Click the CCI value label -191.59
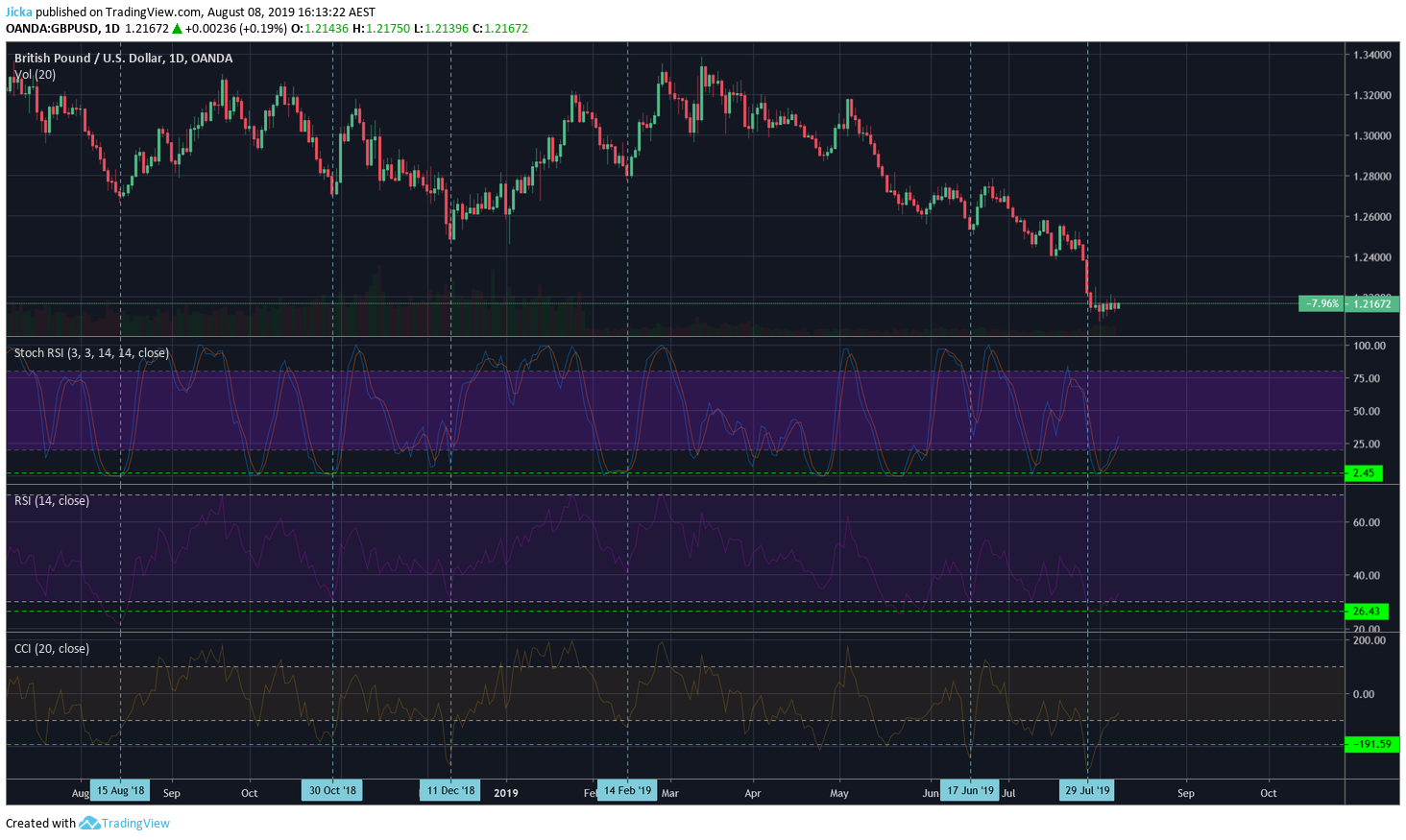The width and height of the screenshot is (1406, 840). 1372,744
